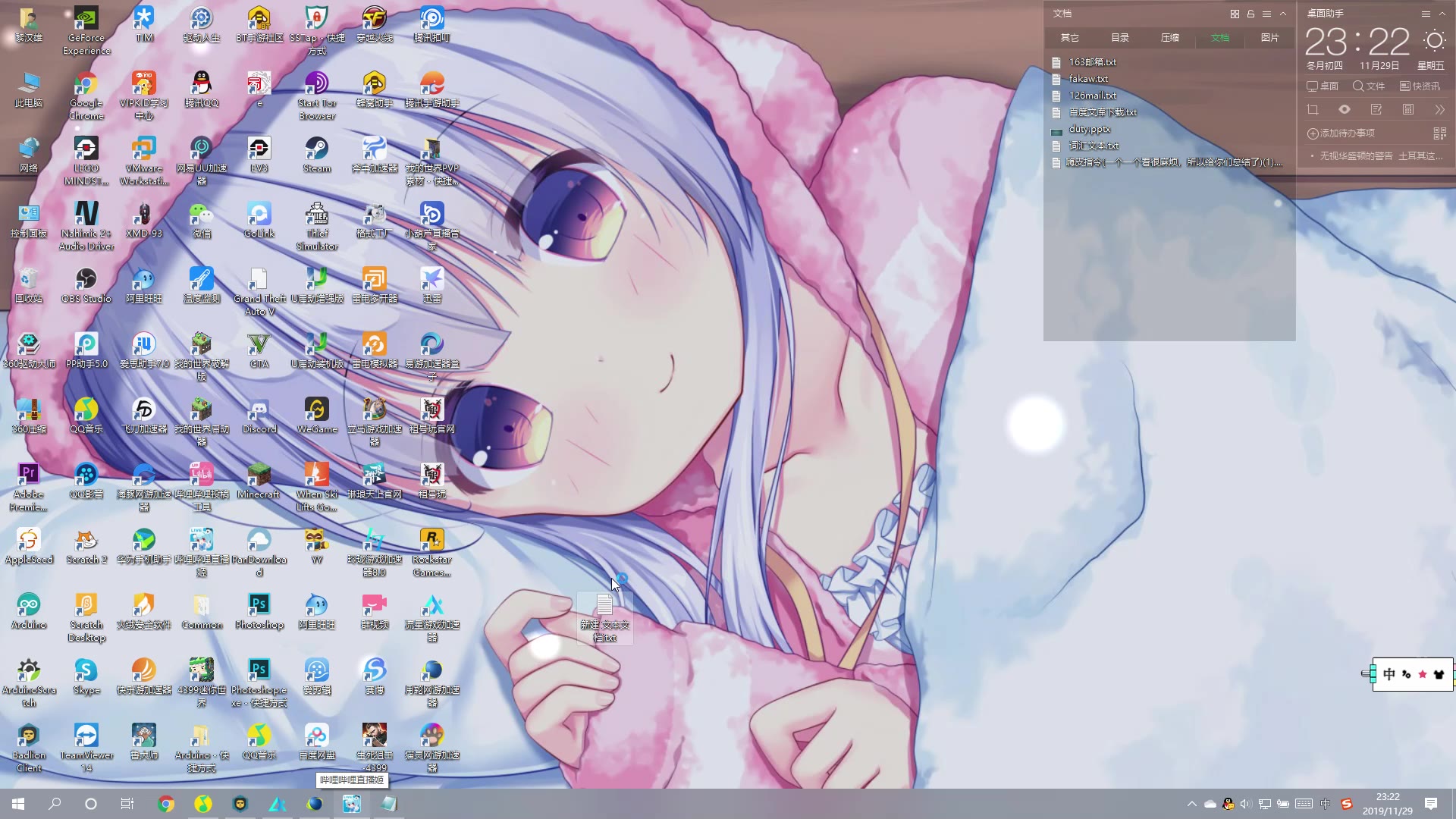Viewport: 1456px width, 819px height.
Task: Open volume control in system tray
Action: (x=1246, y=804)
